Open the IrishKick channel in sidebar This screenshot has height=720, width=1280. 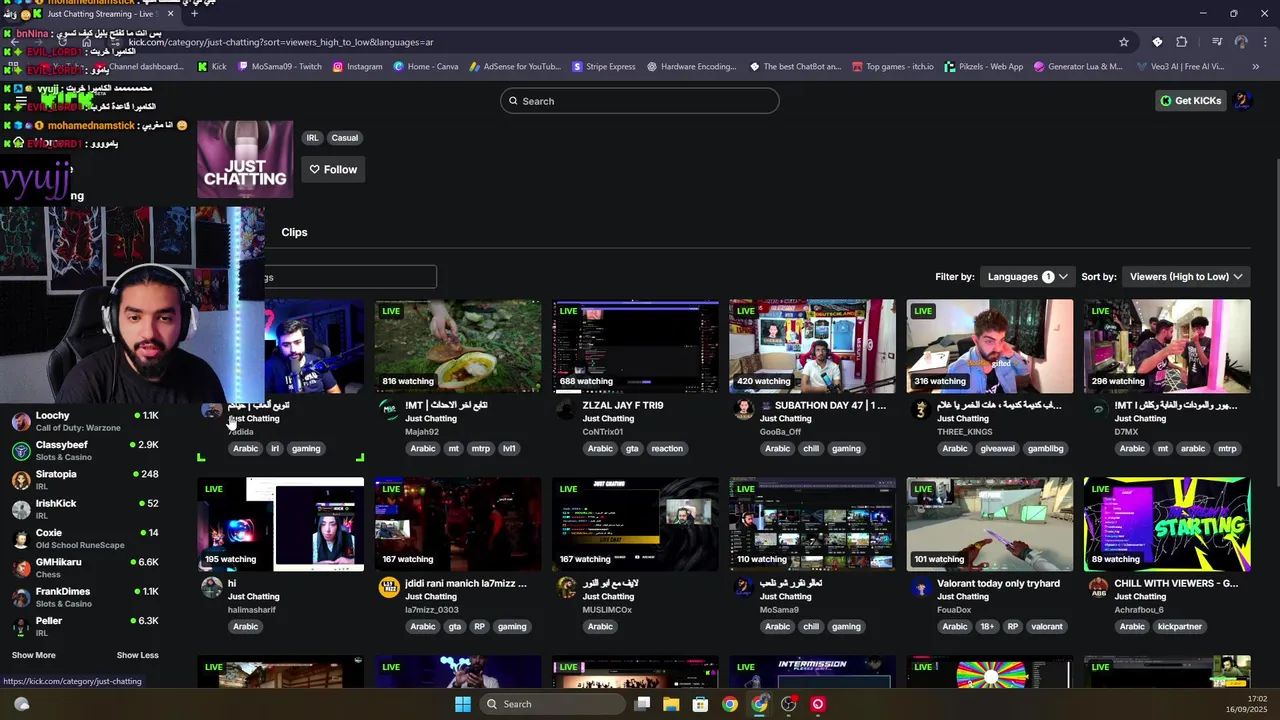85,509
